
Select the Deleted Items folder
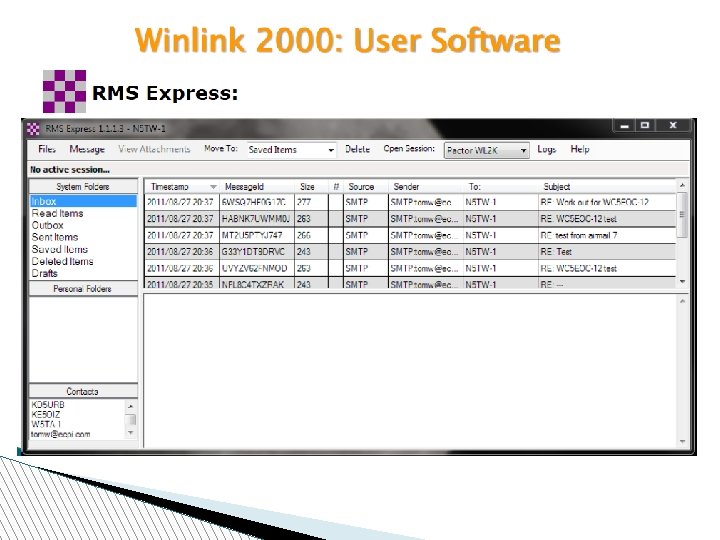62,261
